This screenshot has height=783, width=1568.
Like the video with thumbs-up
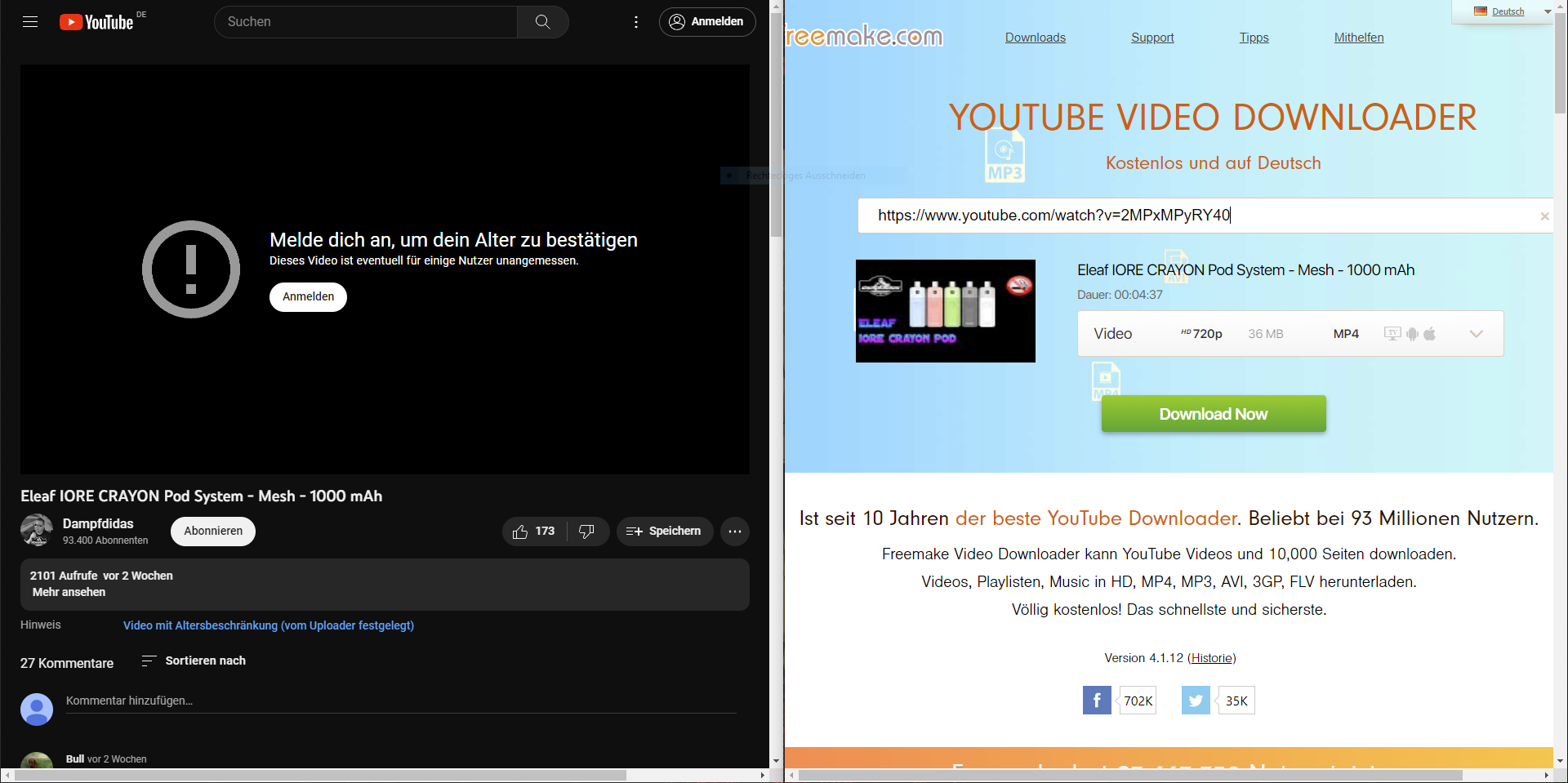(534, 532)
